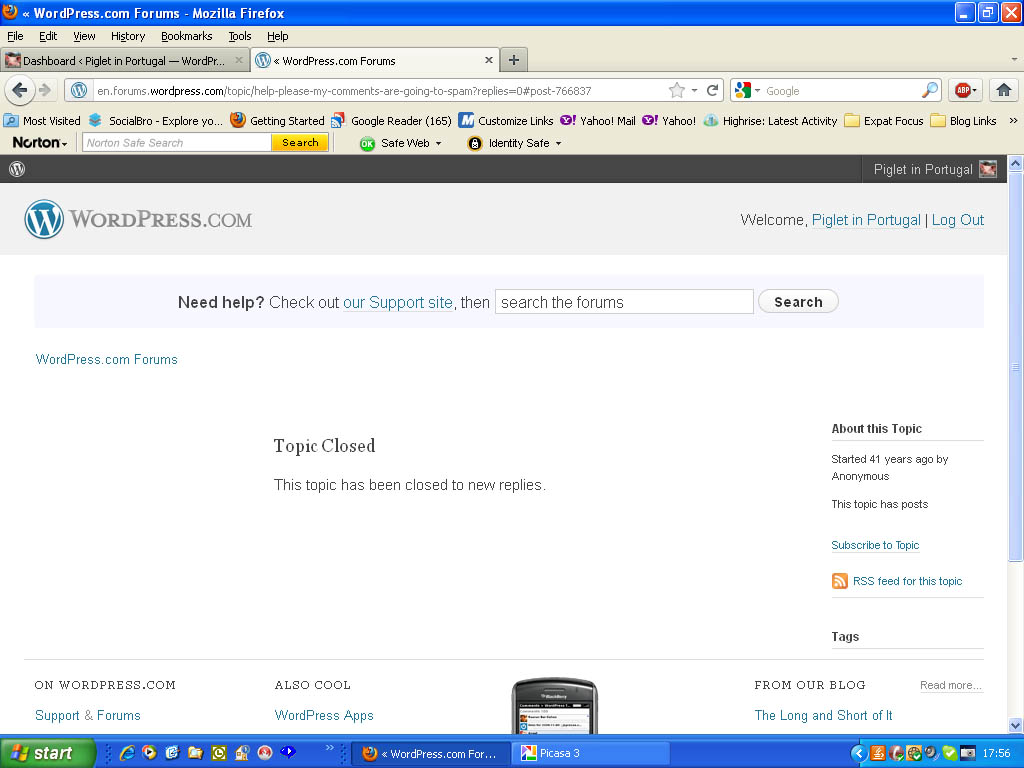
Task: Click the Log Out link
Action: 957,220
